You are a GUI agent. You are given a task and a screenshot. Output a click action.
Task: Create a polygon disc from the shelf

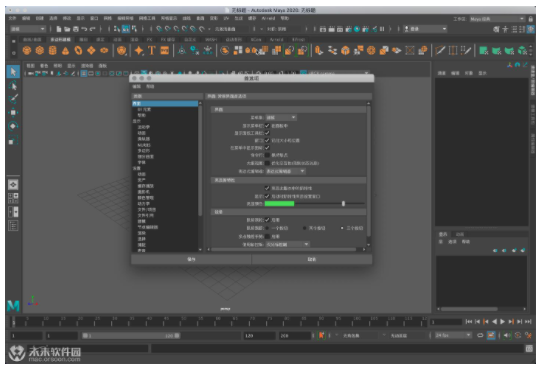(104, 51)
